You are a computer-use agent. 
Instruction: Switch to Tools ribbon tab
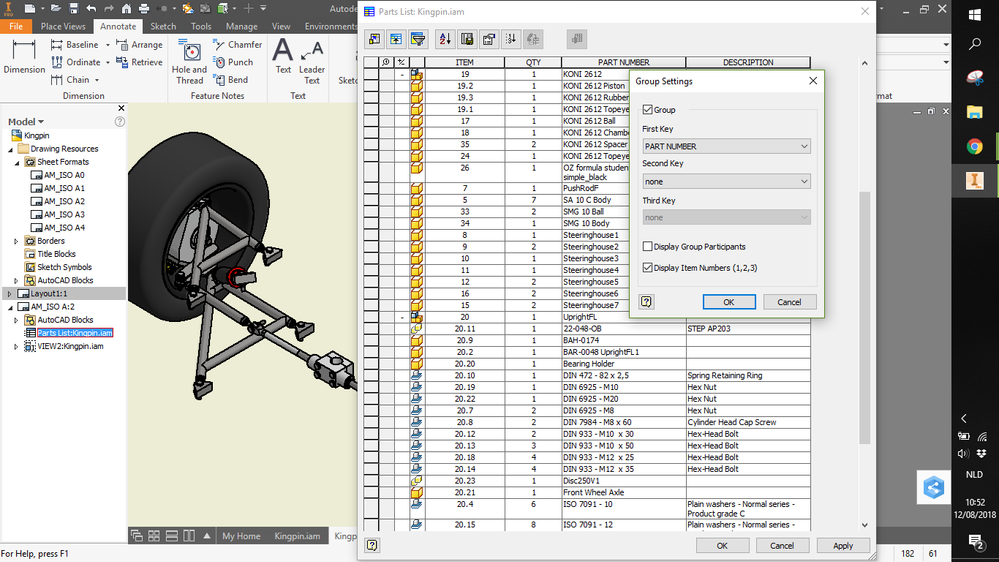[201, 26]
